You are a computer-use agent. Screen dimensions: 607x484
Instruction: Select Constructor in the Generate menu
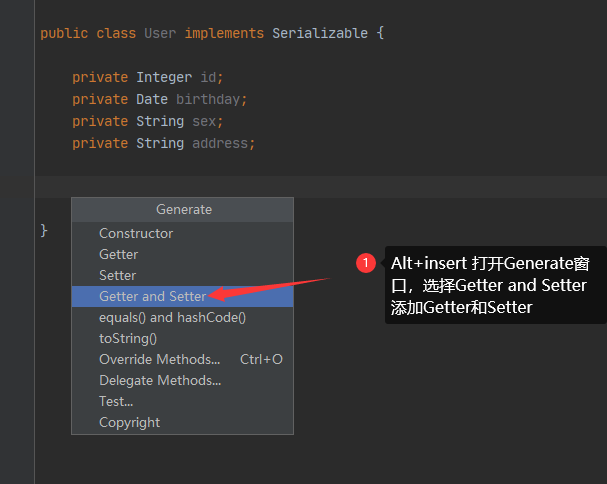point(136,233)
